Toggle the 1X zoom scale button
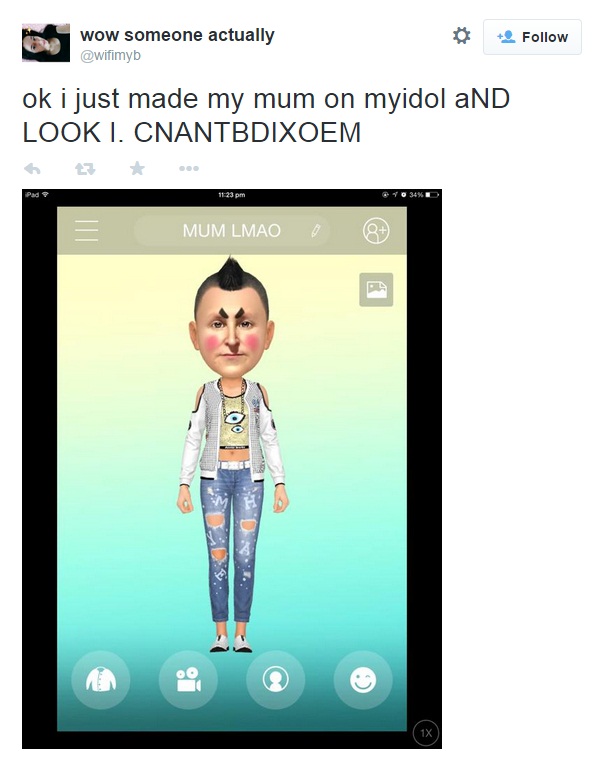 coord(426,733)
